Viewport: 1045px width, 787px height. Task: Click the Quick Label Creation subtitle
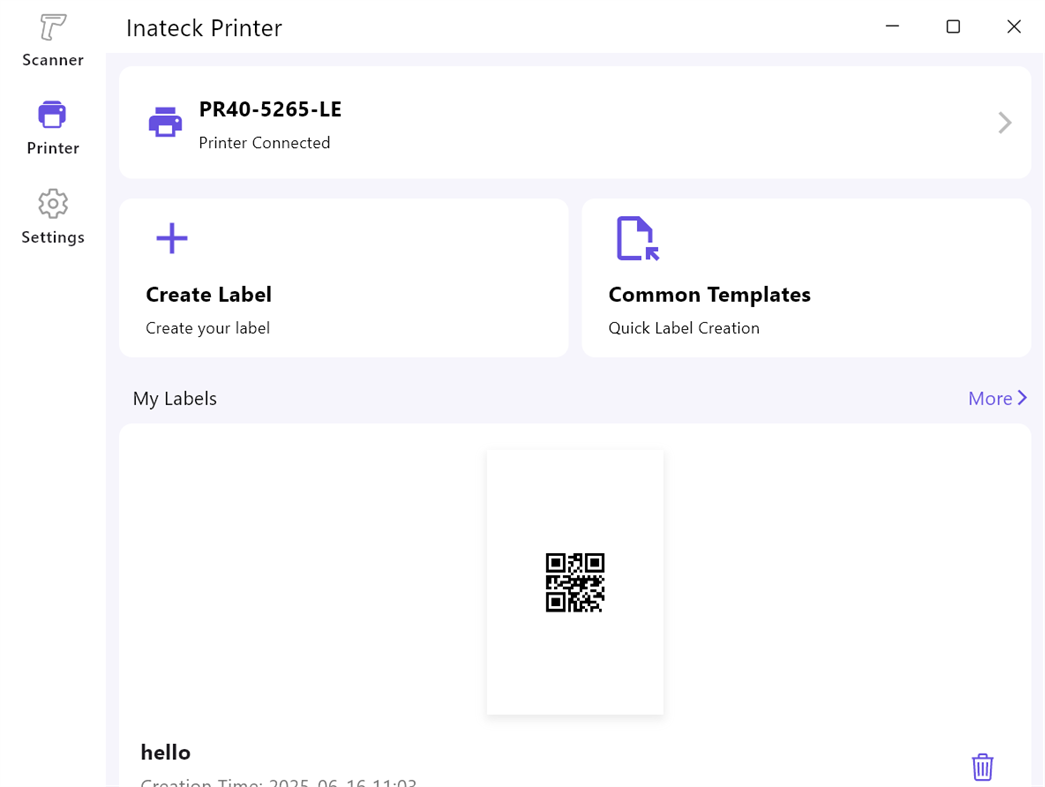tap(684, 328)
